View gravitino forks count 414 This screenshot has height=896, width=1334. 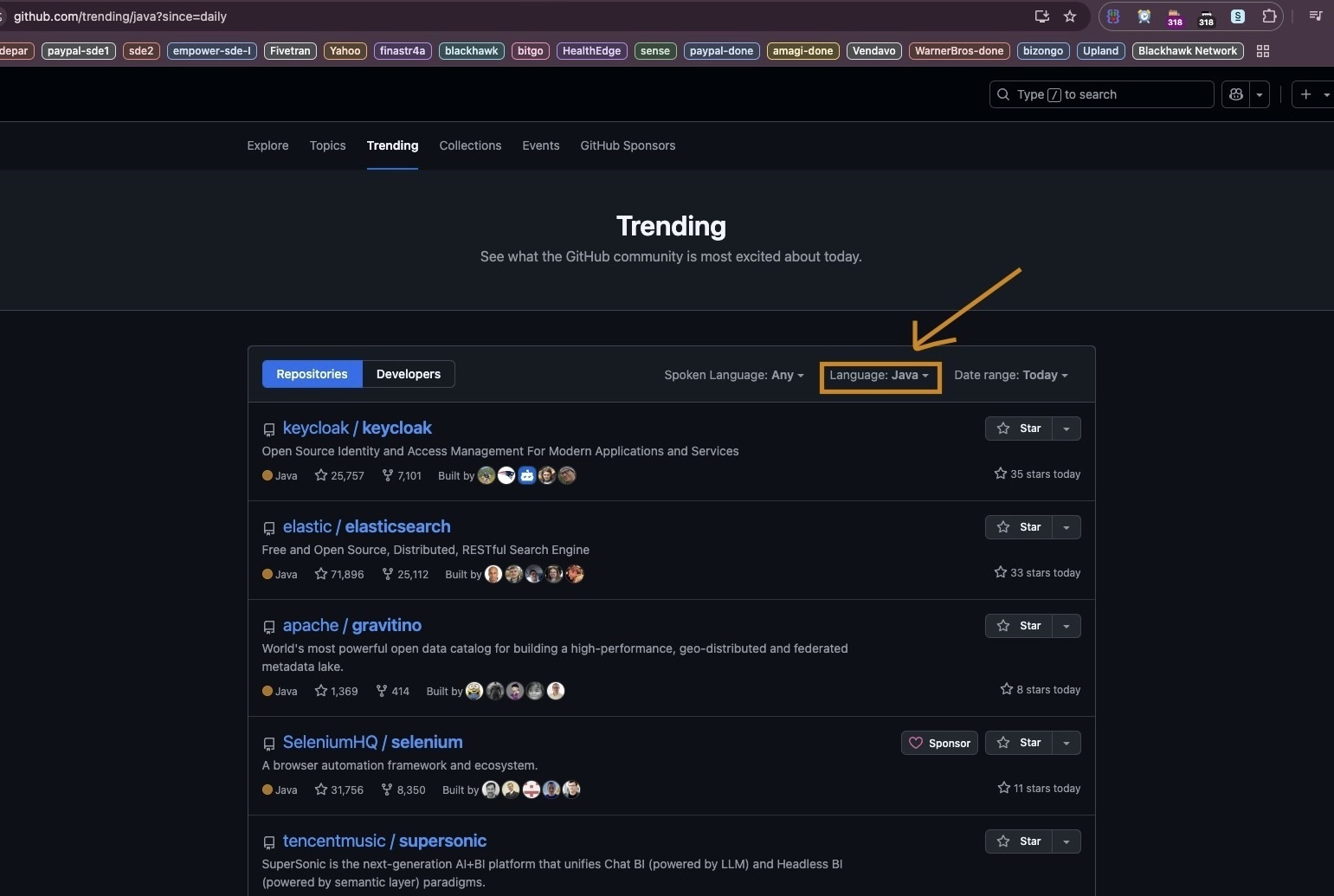point(393,691)
